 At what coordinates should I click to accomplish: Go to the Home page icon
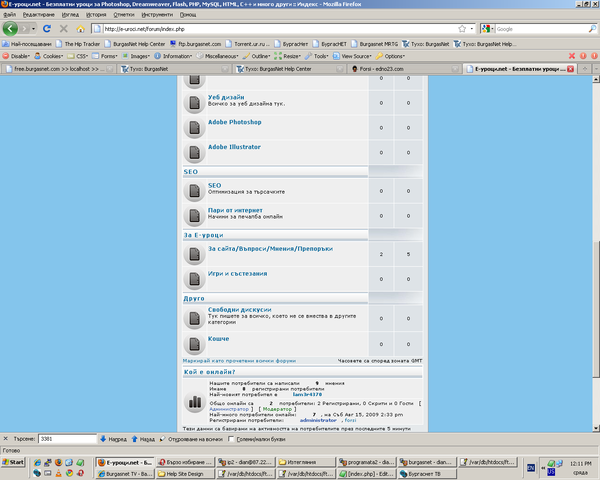click(x=80, y=29)
